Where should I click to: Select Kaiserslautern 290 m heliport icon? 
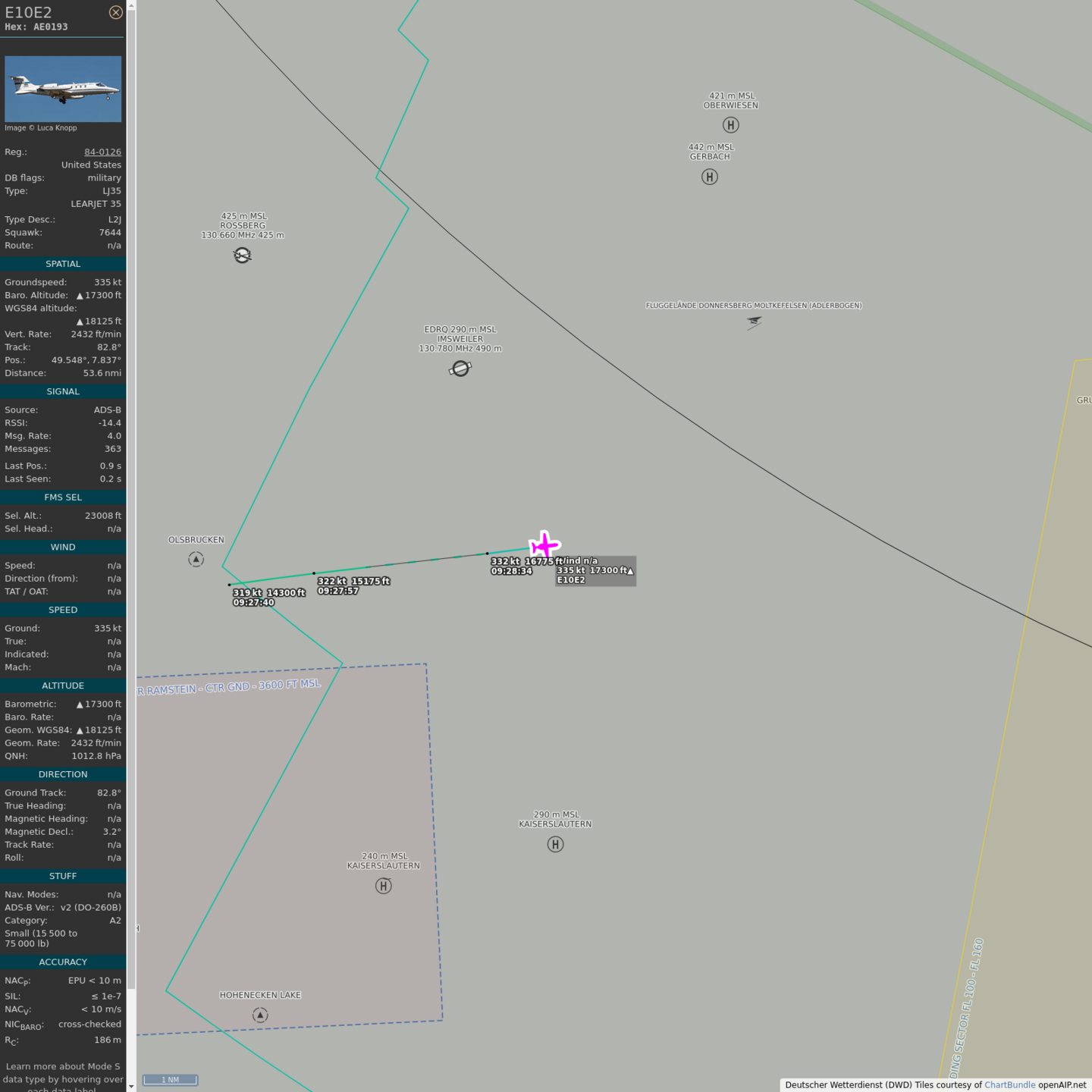pos(555,844)
